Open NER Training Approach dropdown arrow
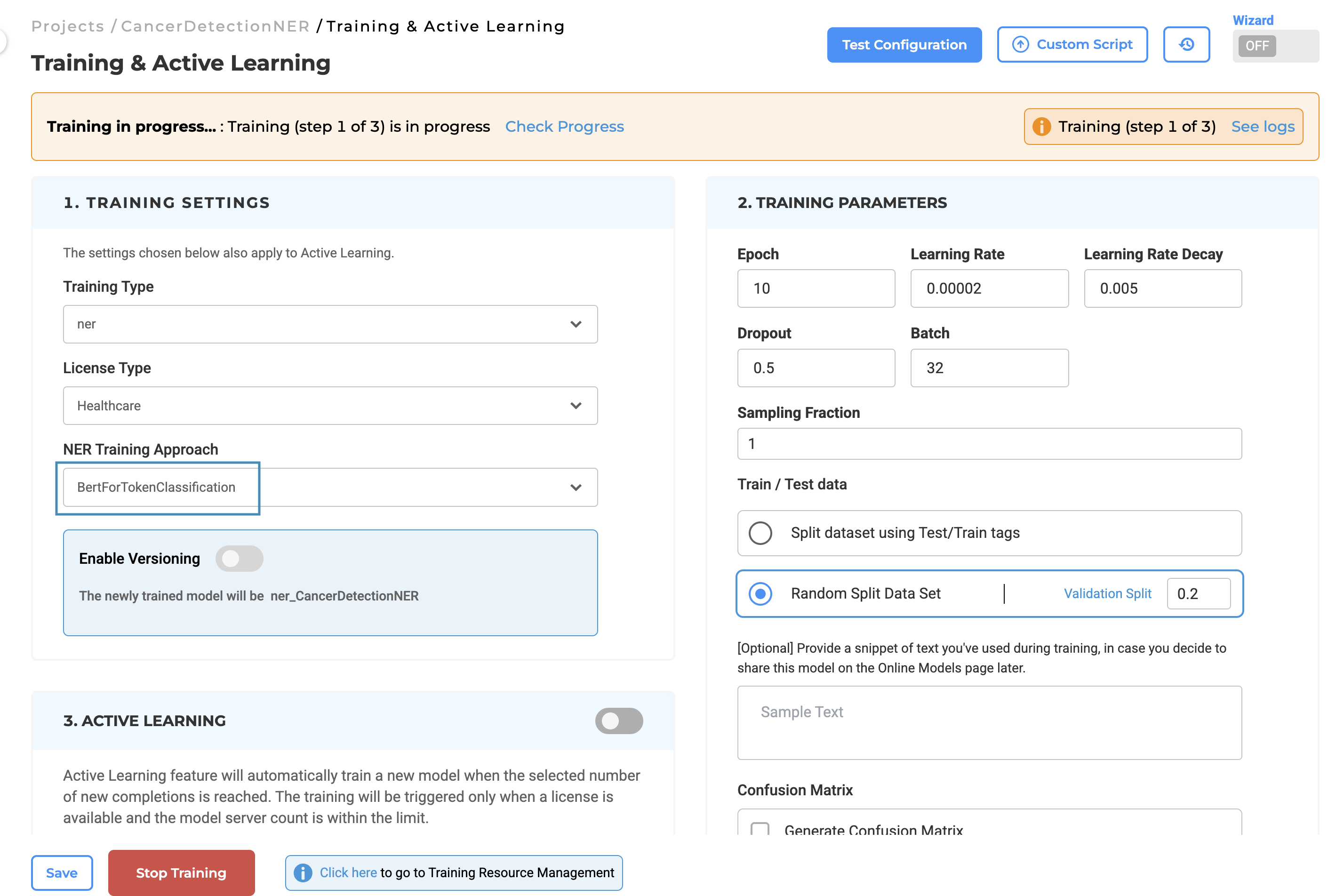1328x896 pixels. 576,488
